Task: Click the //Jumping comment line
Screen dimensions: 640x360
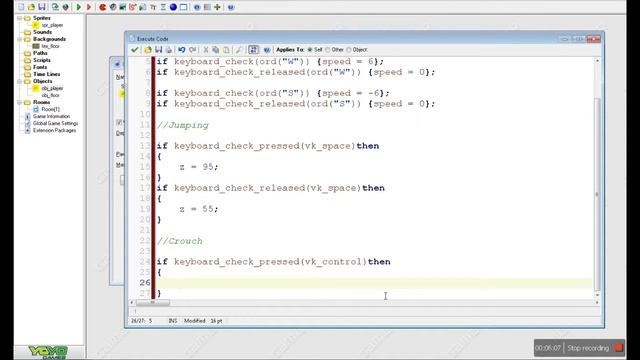Action: click(x=182, y=125)
